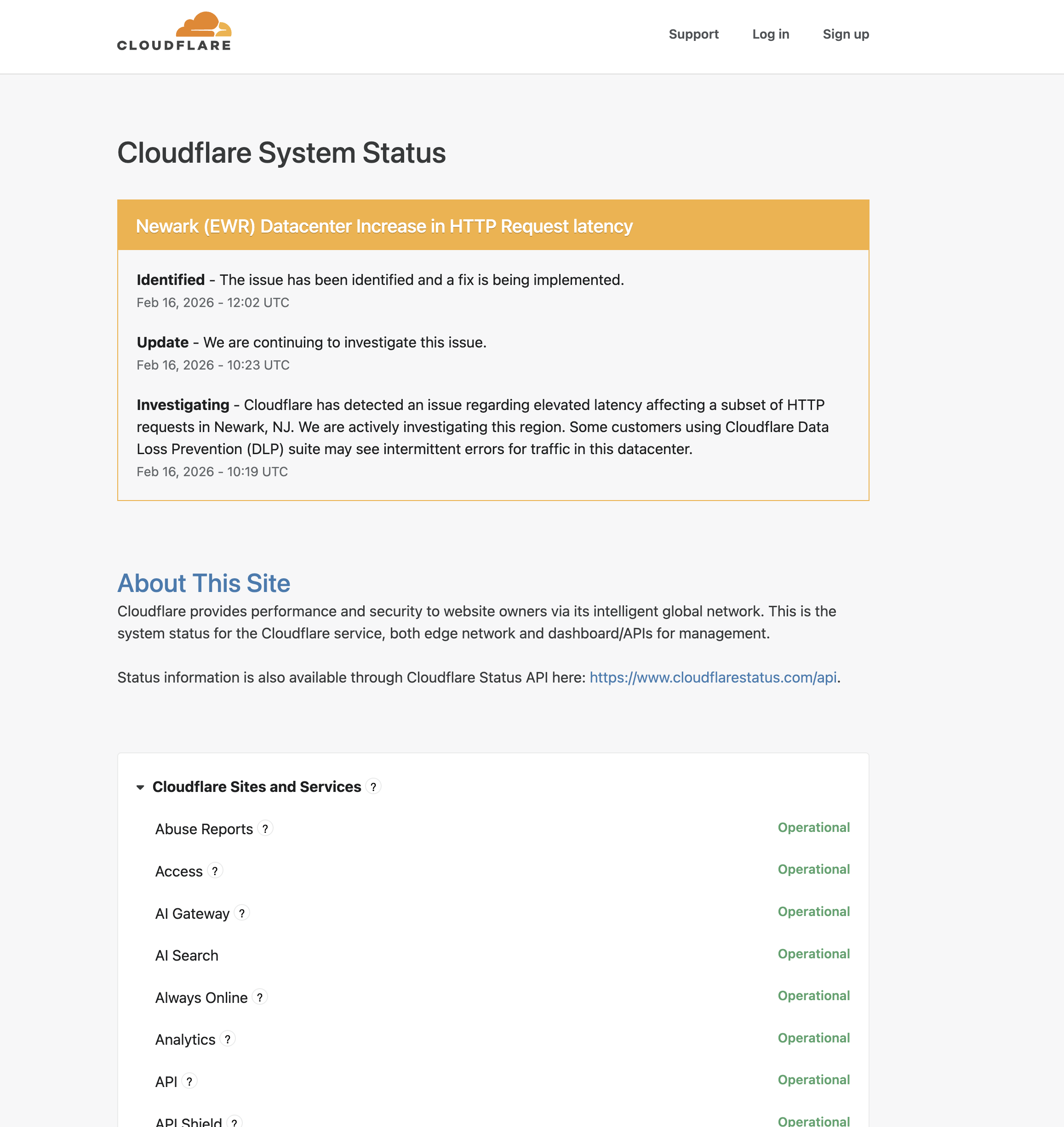Click the About This Site heading
Image resolution: width=1064 pixels, height=1127 pixels.
[x=203, y=583]
